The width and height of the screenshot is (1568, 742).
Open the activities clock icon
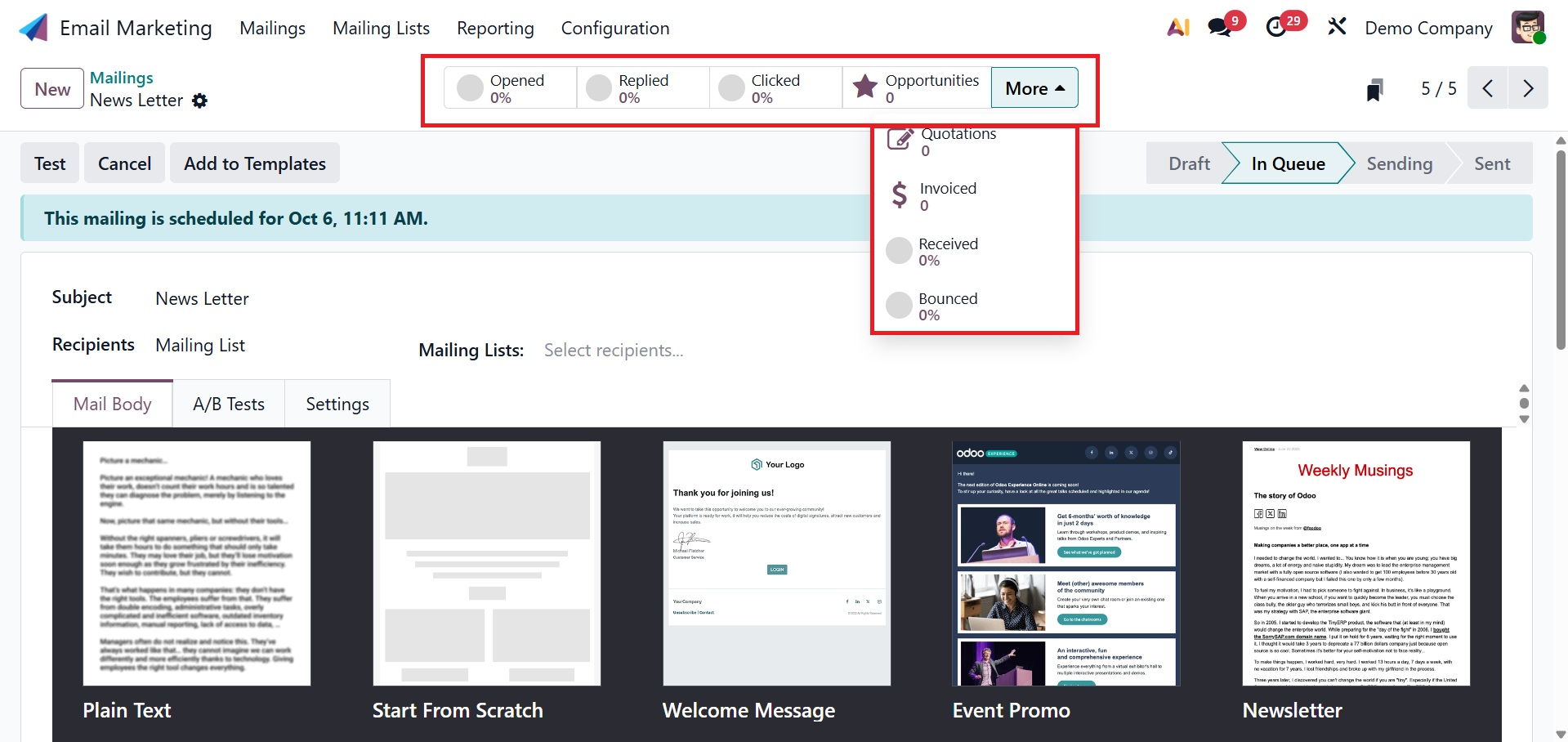[1275, 28]
